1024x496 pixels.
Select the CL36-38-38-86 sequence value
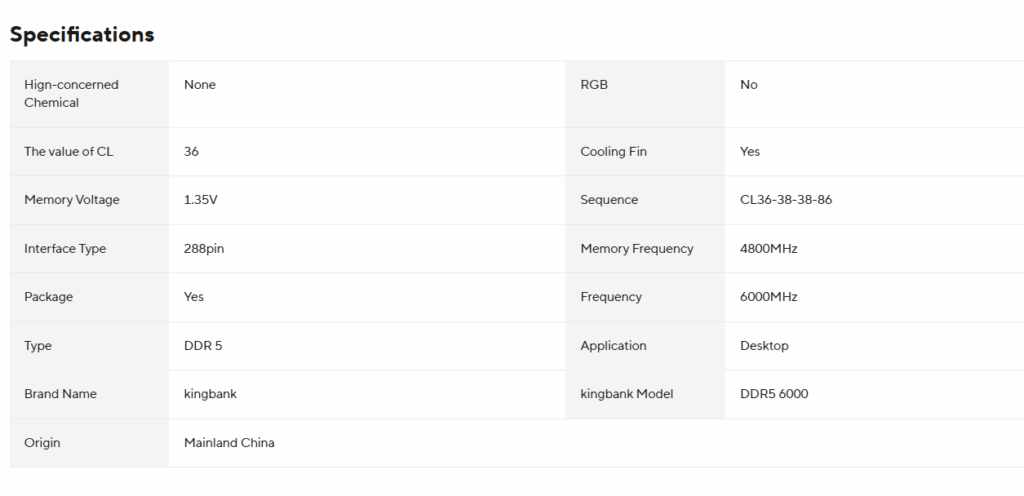point(786,200)
